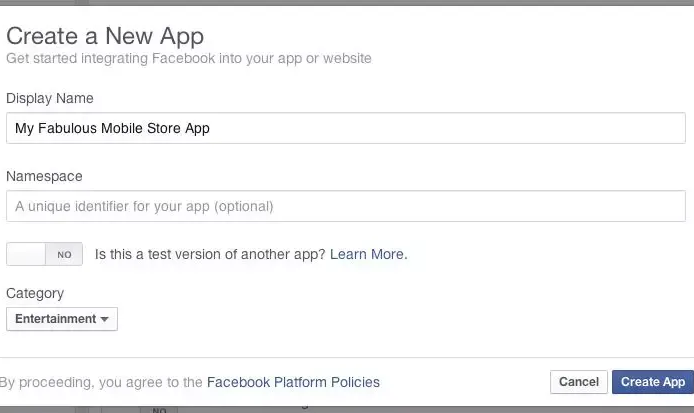The image size is (694, 413).
Task: Click the NO label on test switch
Action: point(64,255)
